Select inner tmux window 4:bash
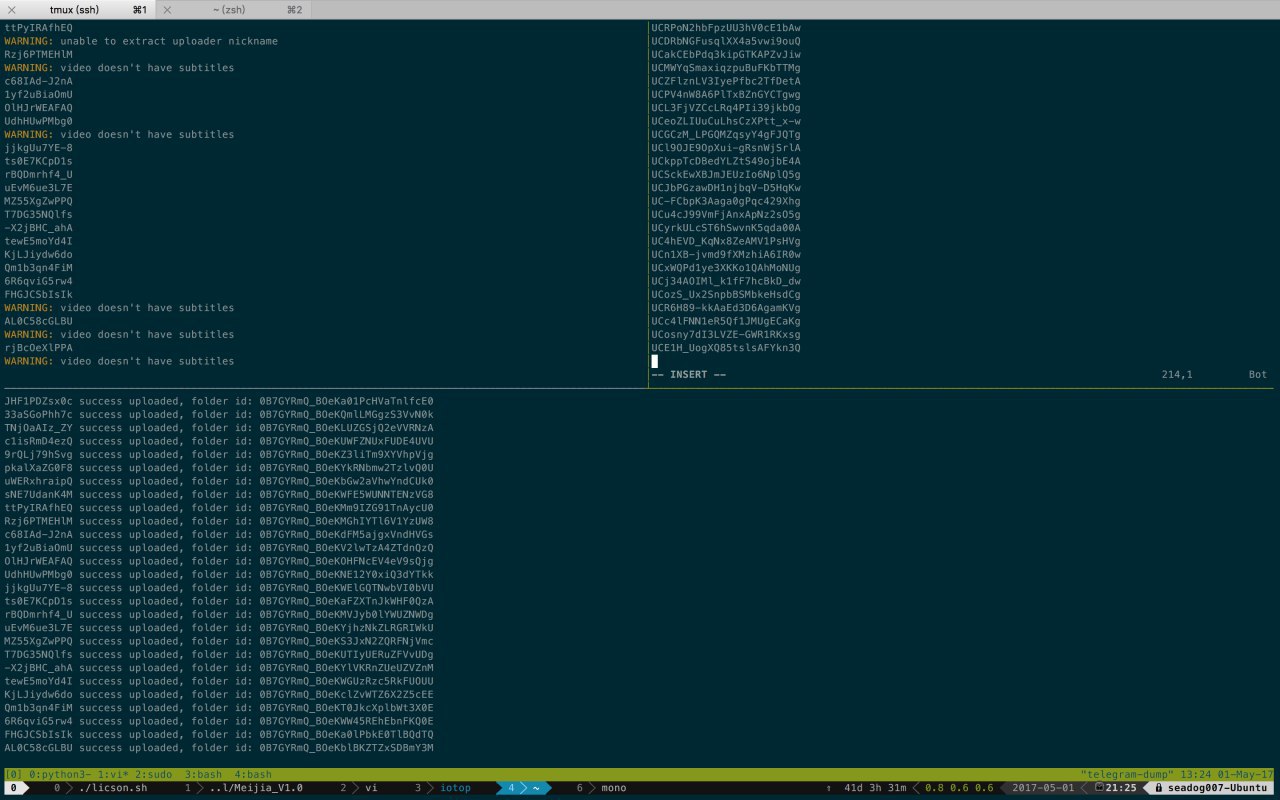The image size is (1280, 800). [x=253, y=774]
